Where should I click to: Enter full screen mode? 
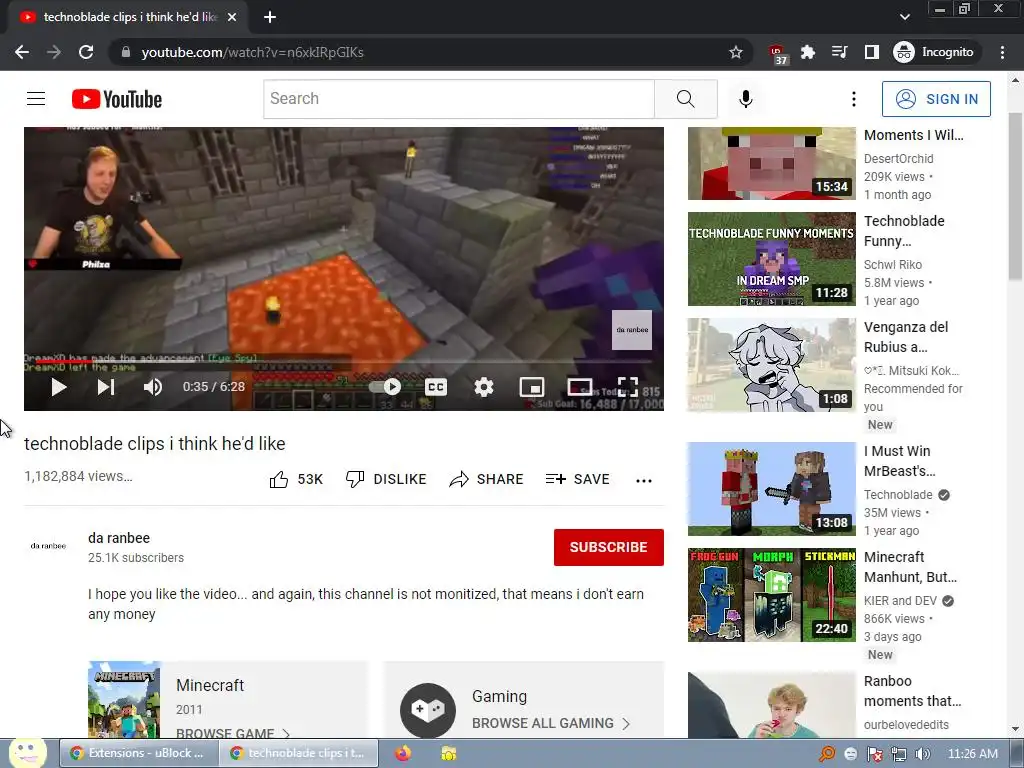628,387
